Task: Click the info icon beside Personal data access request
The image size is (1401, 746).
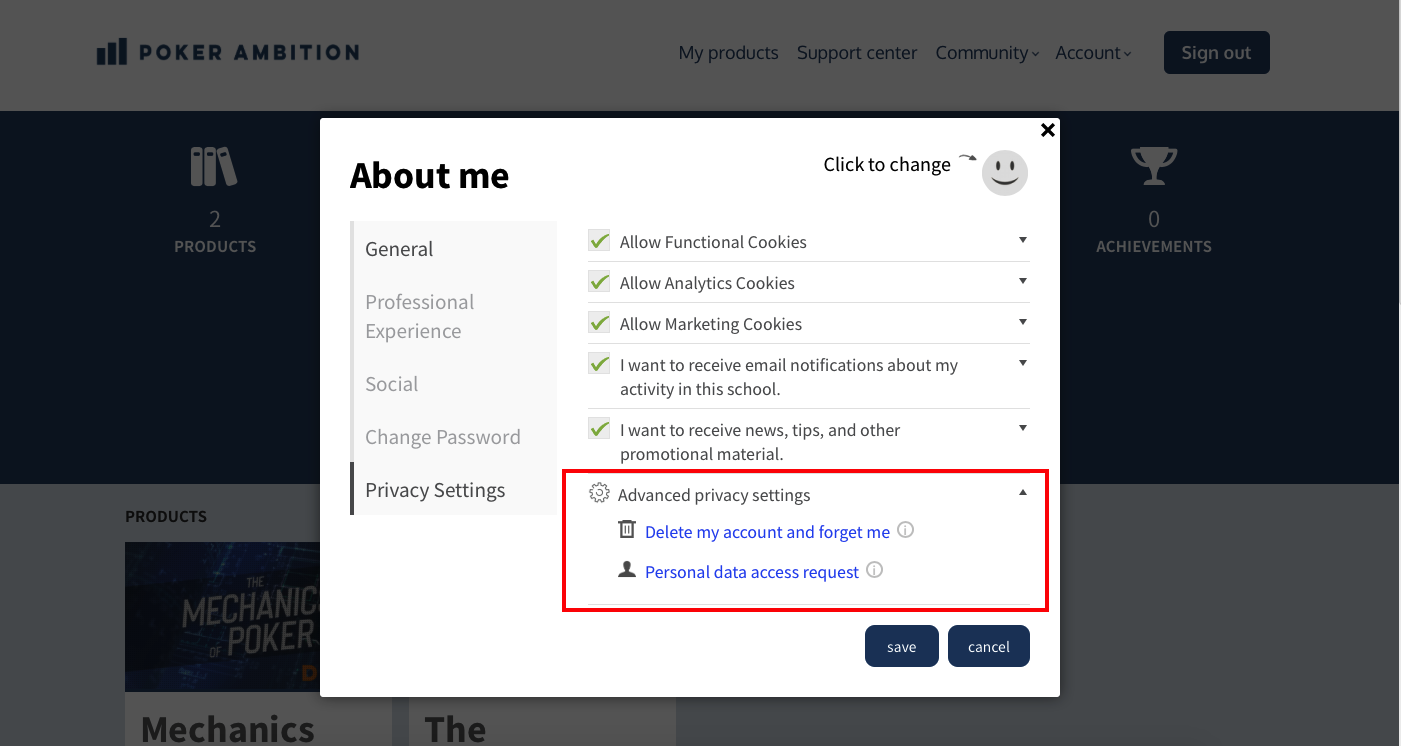Action: coord(874,570)
